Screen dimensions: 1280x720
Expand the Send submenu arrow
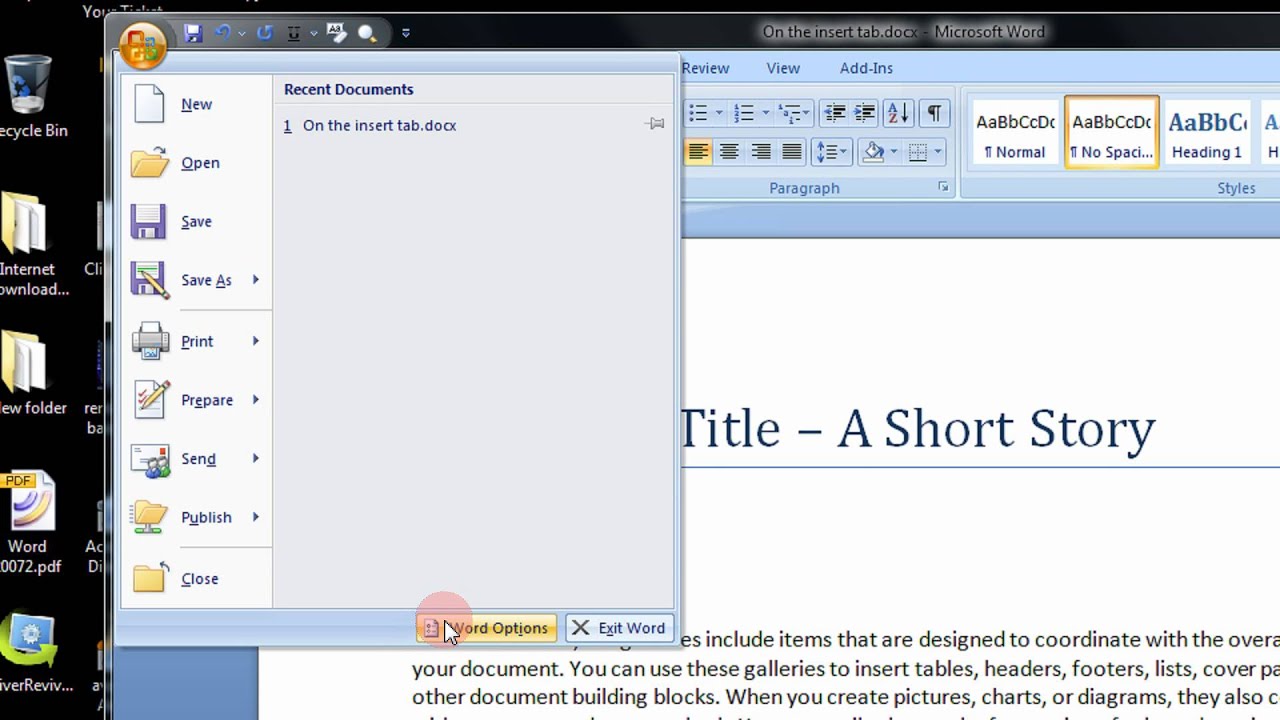tap(256, 459)
